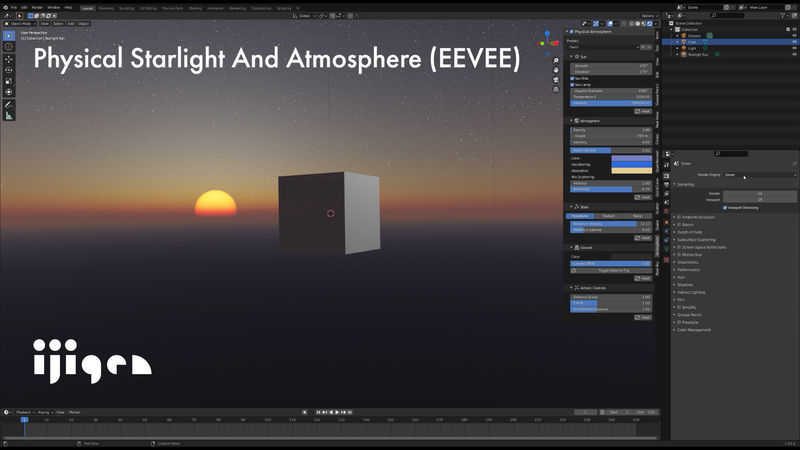Click Toggle Material Fog button
This screenshot has width=800, height=450.
pyautogui.click(x=611, y=270)
